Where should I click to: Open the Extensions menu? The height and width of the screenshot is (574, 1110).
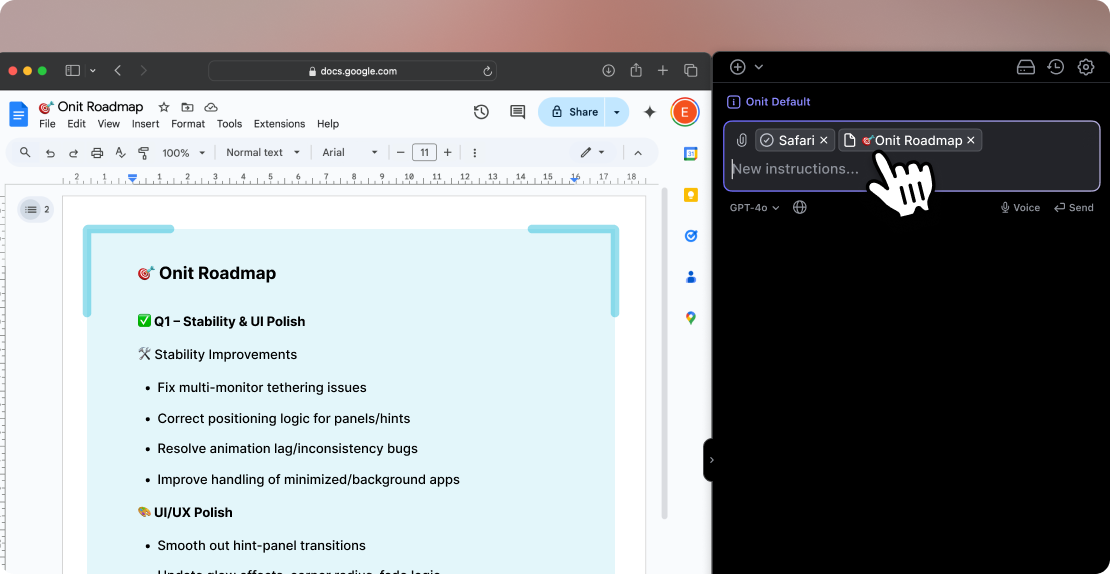tap(279, 124)
